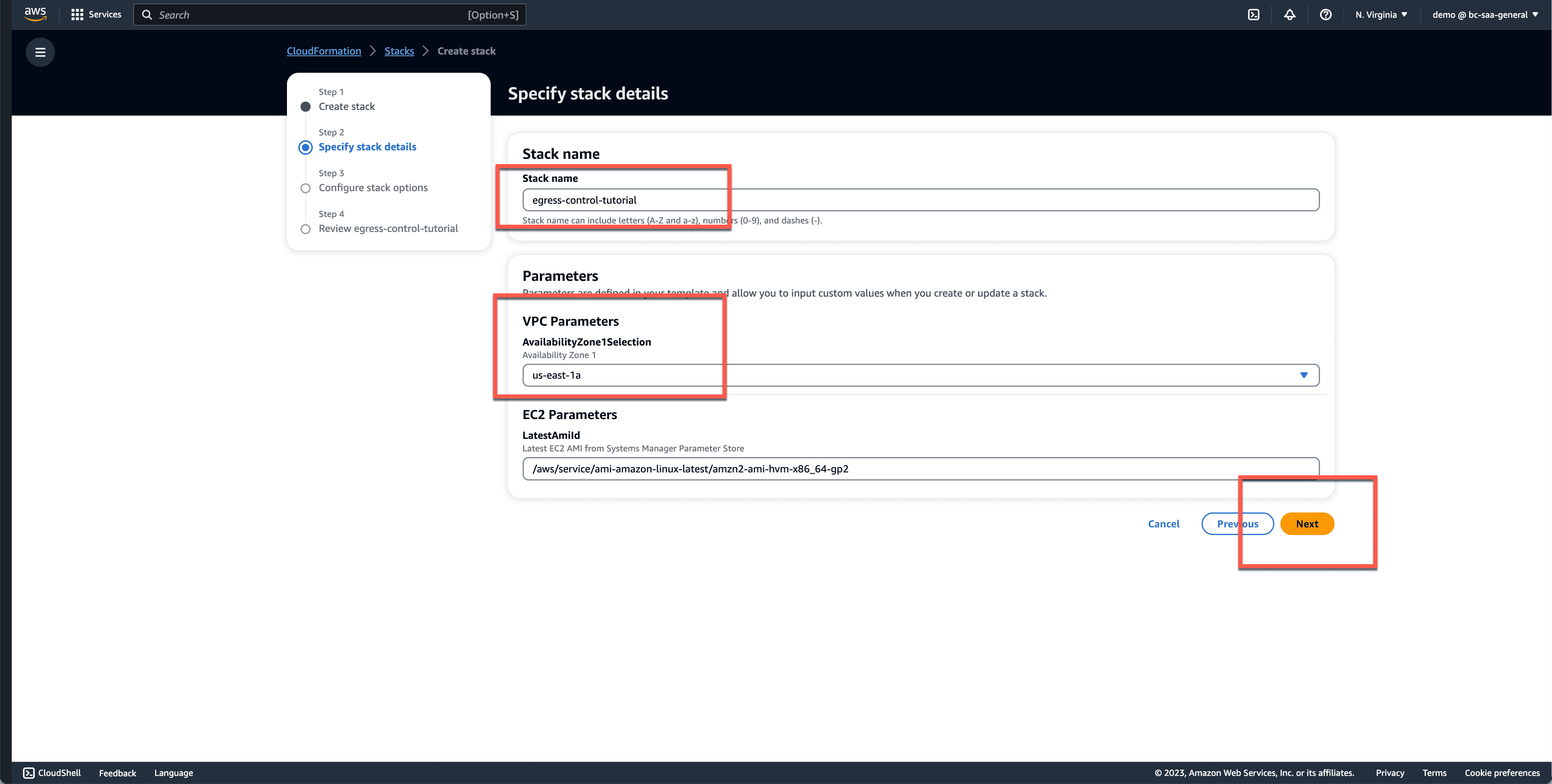Click the AWS Services grid icon
This screenshot has width=1552, height=784.
[77, 14]
